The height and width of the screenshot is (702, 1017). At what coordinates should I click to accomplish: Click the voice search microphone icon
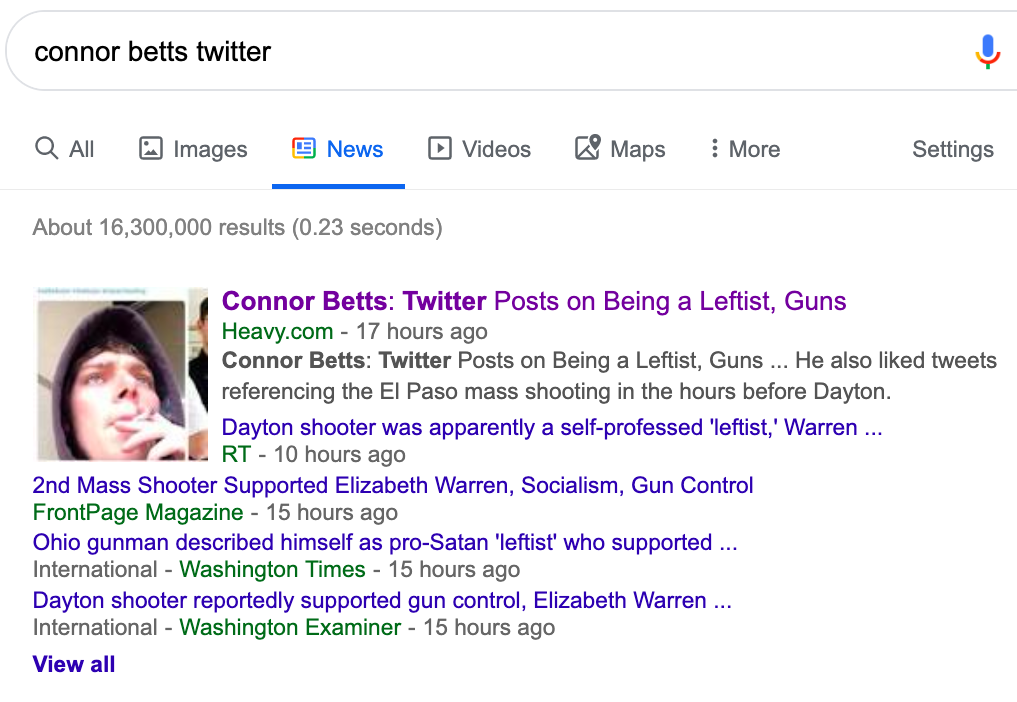(x=987, y=51)
